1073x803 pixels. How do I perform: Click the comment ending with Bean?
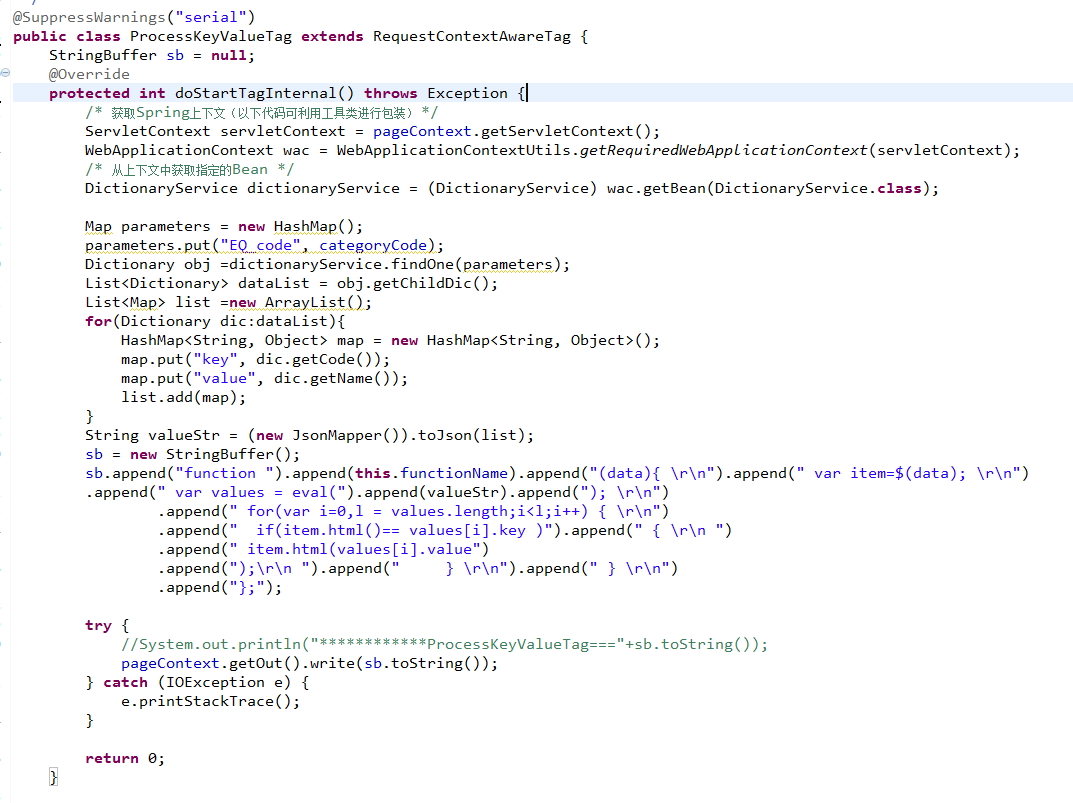point(190,169)
